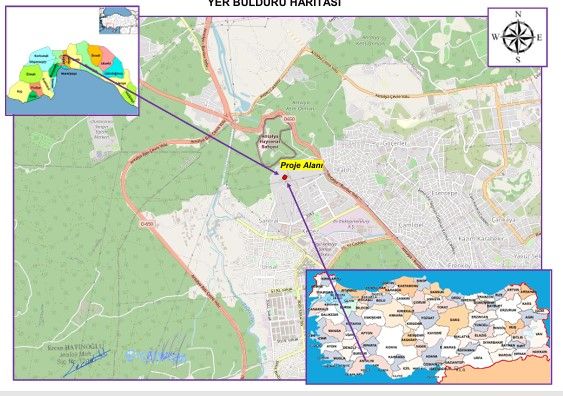The width and height of the screenshot is (563, 396).
Task: Open the Antalya districts inset map
Action: click(x=72, y=60)
